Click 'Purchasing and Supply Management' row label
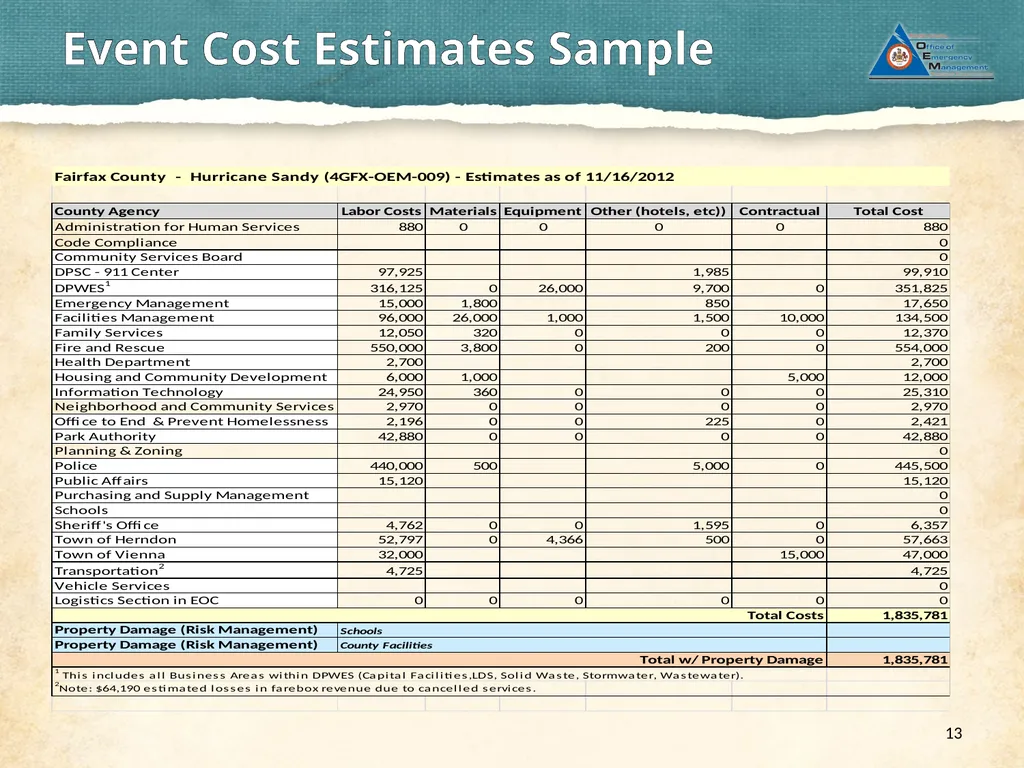The image size is (1024, 768). click(x=182, y=495)
